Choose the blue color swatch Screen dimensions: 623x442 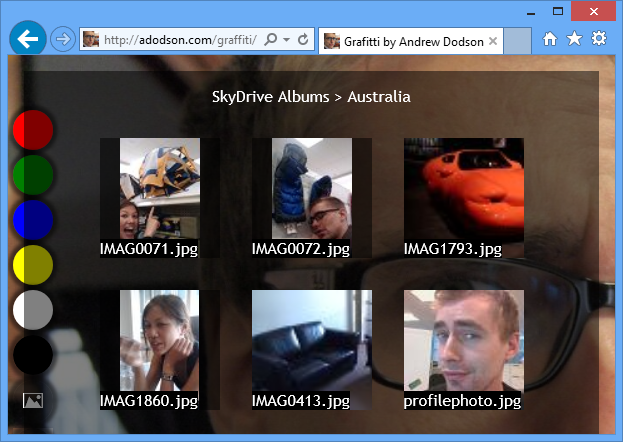[x=33, y=220]
